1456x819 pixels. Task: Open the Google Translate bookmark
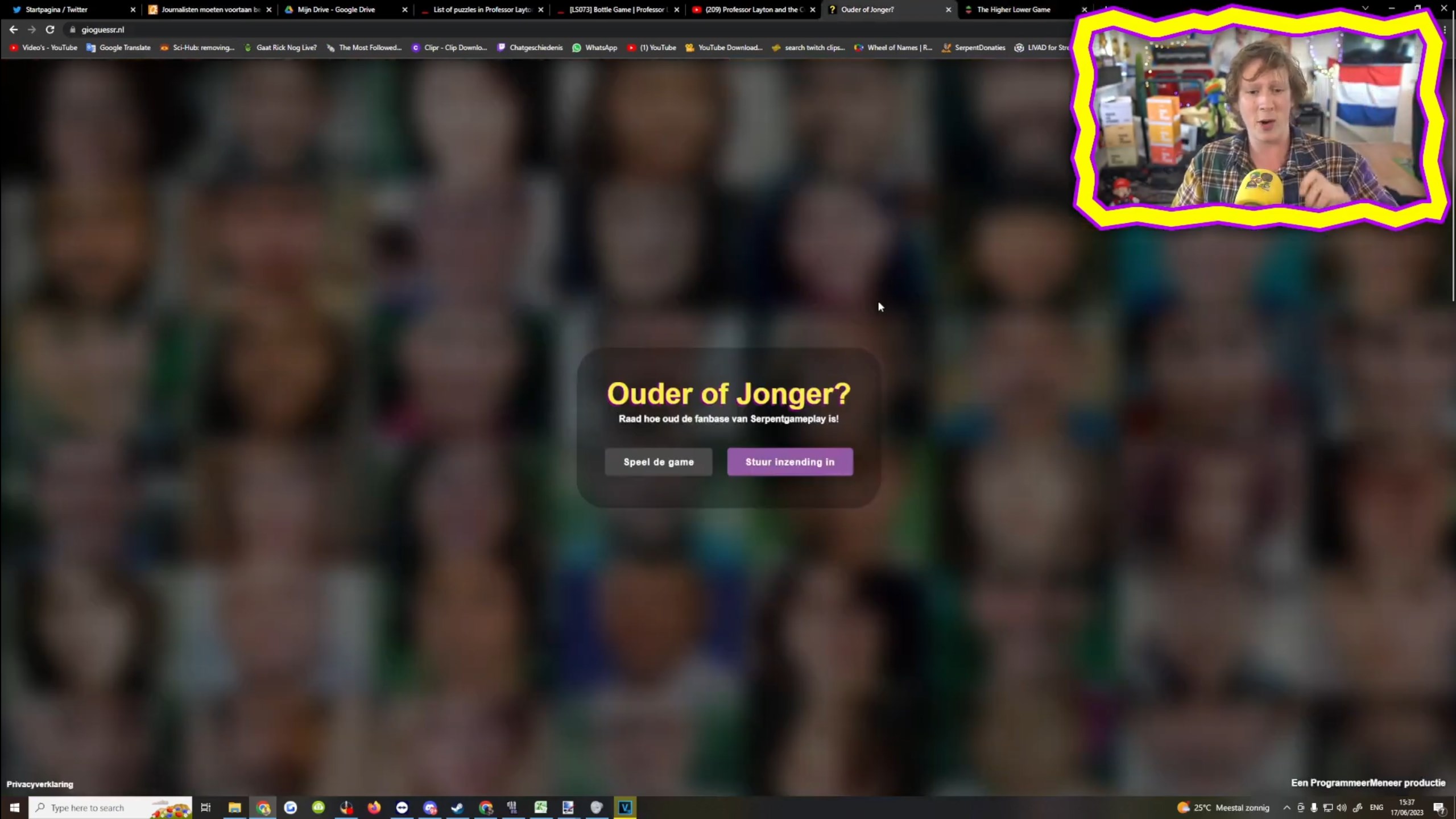click(x=118, y=48)
